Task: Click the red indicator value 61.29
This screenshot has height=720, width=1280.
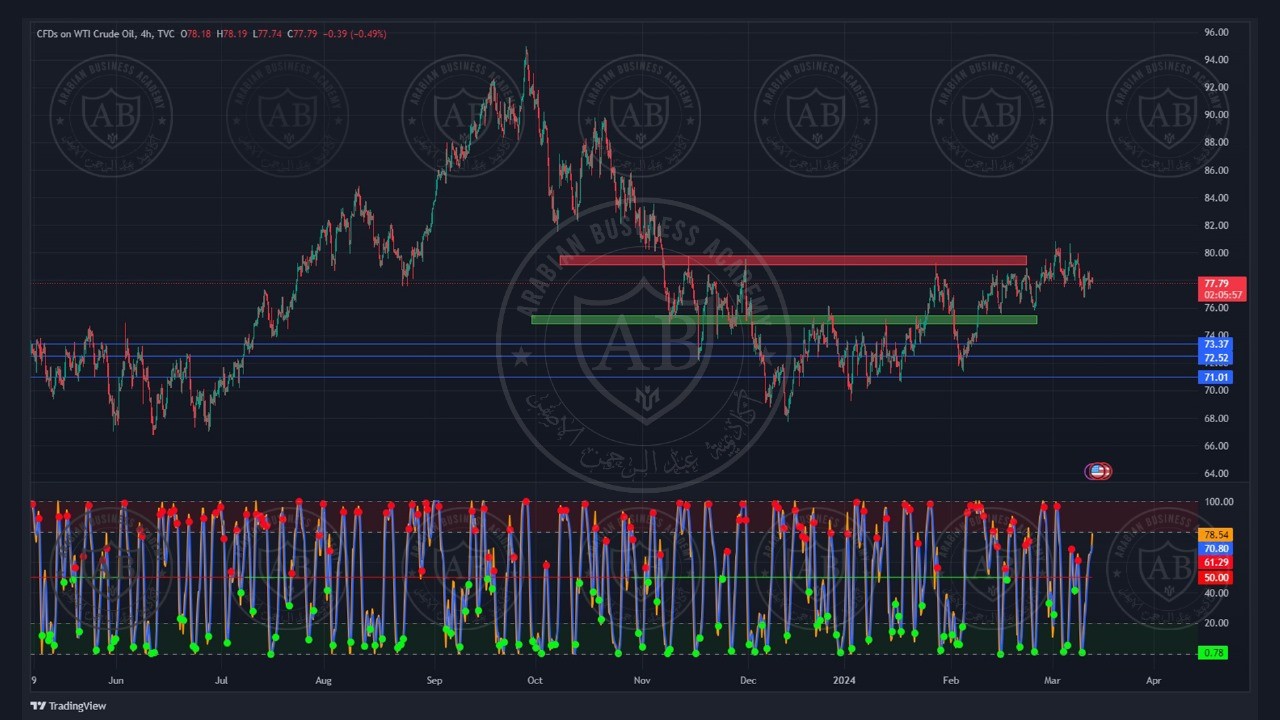Action: [x=1216, y=563]
